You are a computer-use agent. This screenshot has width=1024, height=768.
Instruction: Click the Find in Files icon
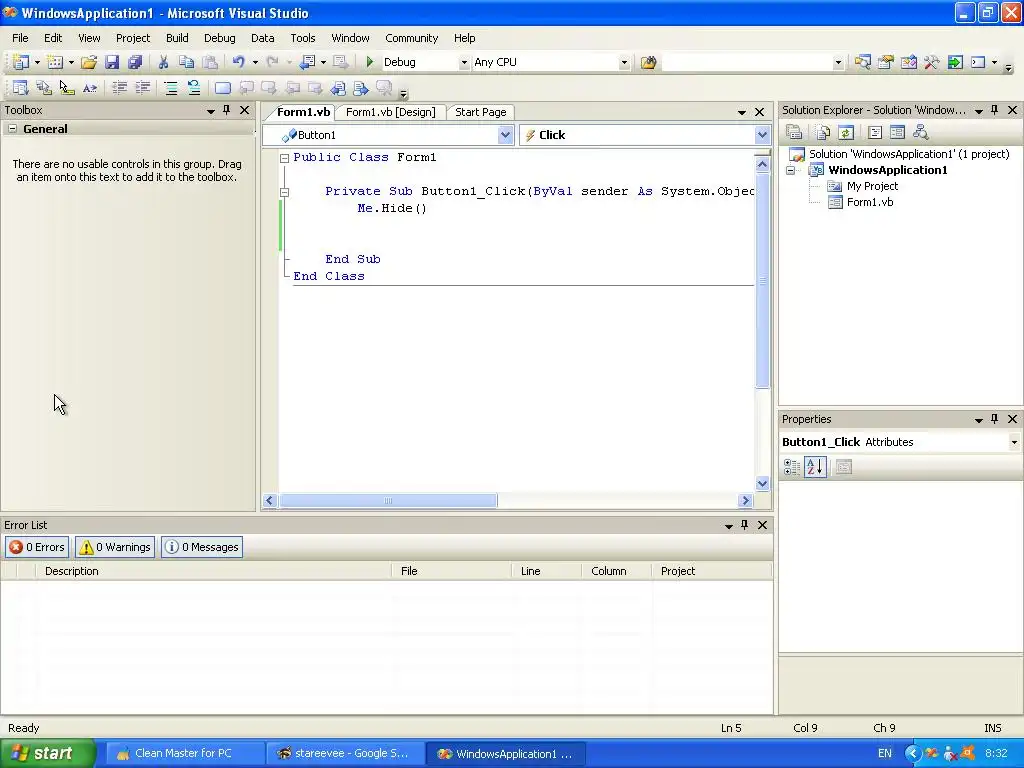tap(648, 62)
